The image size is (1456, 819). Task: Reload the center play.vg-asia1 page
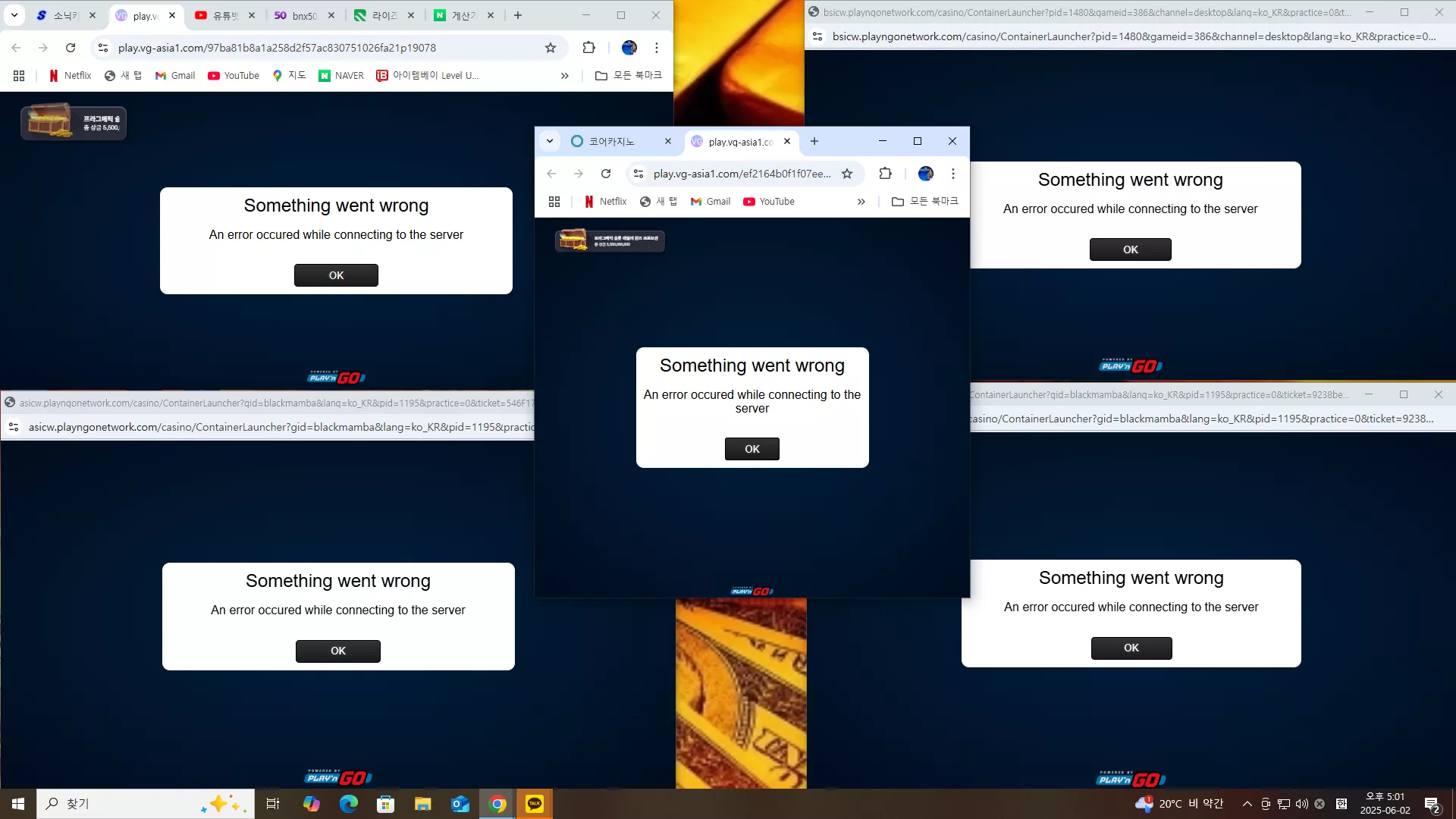[x=606, y=174]
